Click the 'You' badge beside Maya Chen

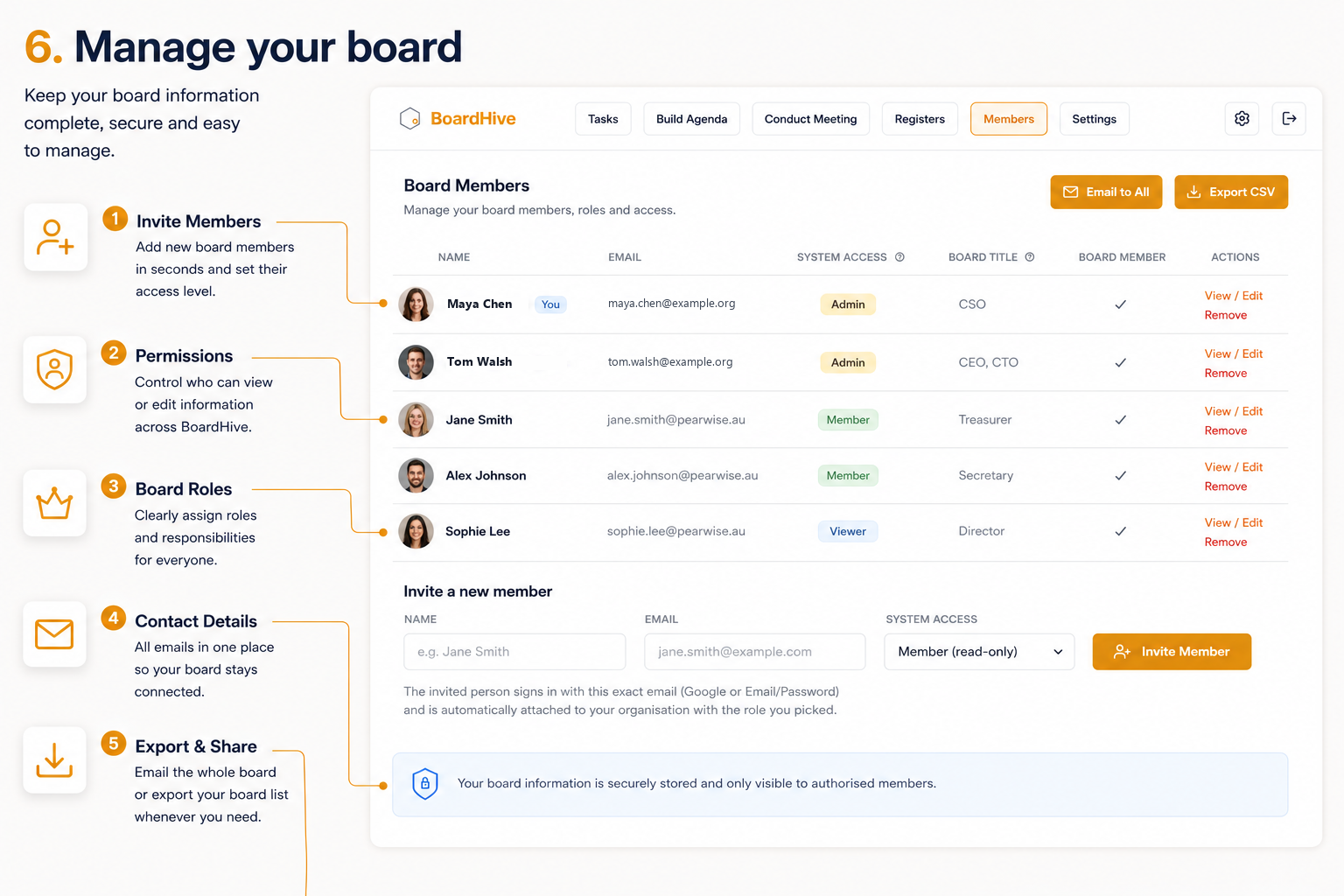coord(550,304)
